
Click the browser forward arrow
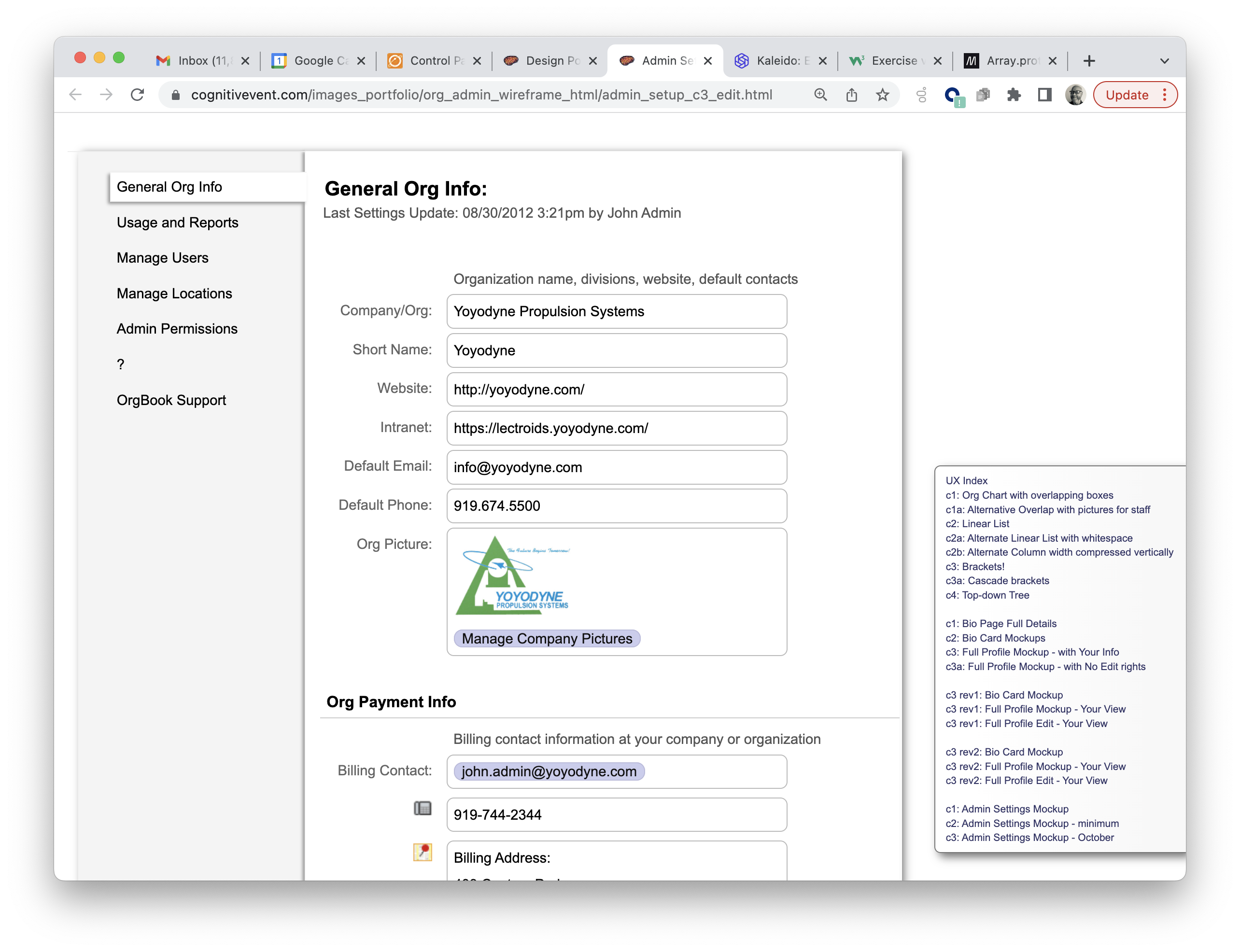point(106,95)
